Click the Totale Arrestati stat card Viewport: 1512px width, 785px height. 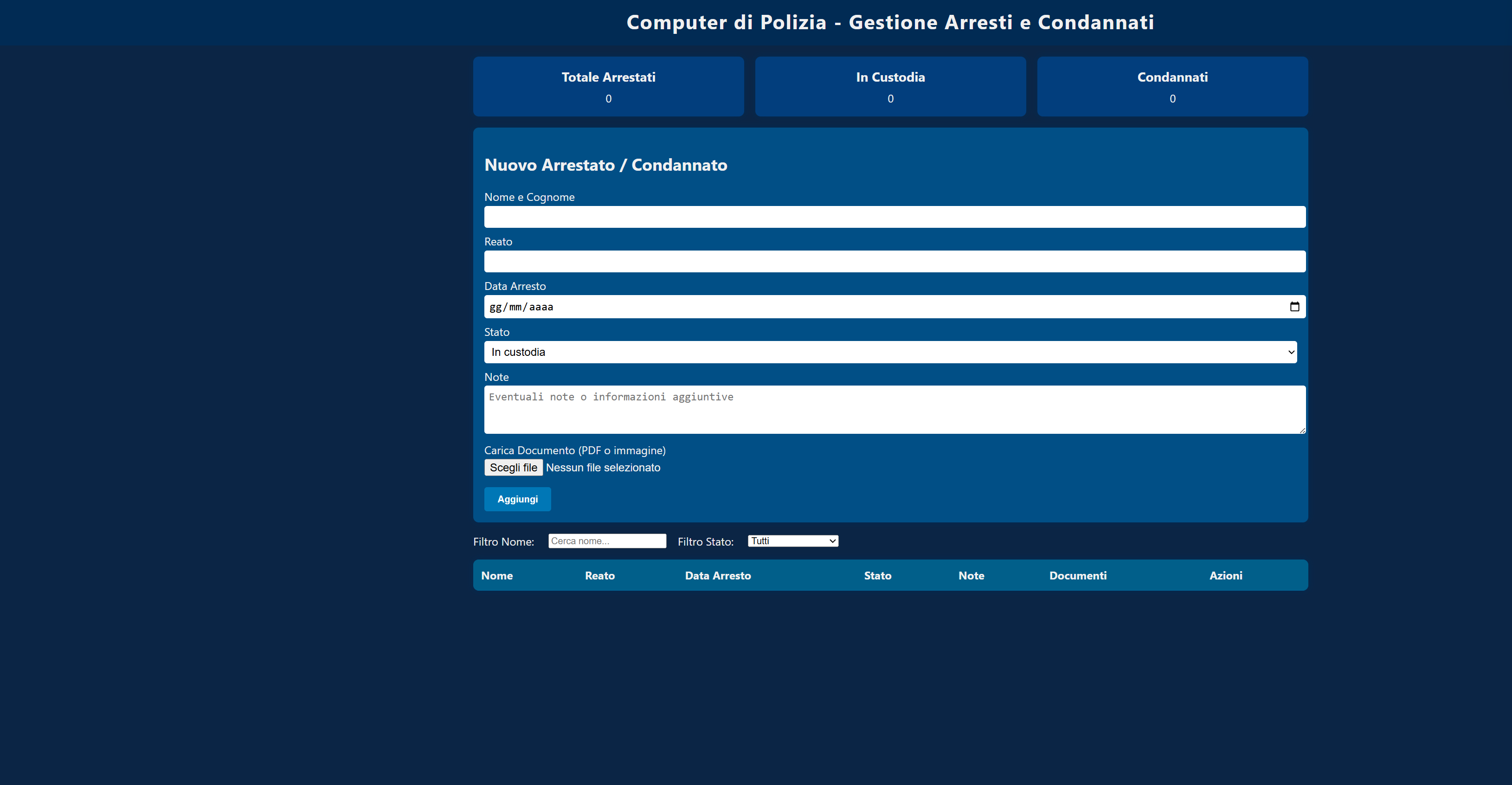coord(609,86)
